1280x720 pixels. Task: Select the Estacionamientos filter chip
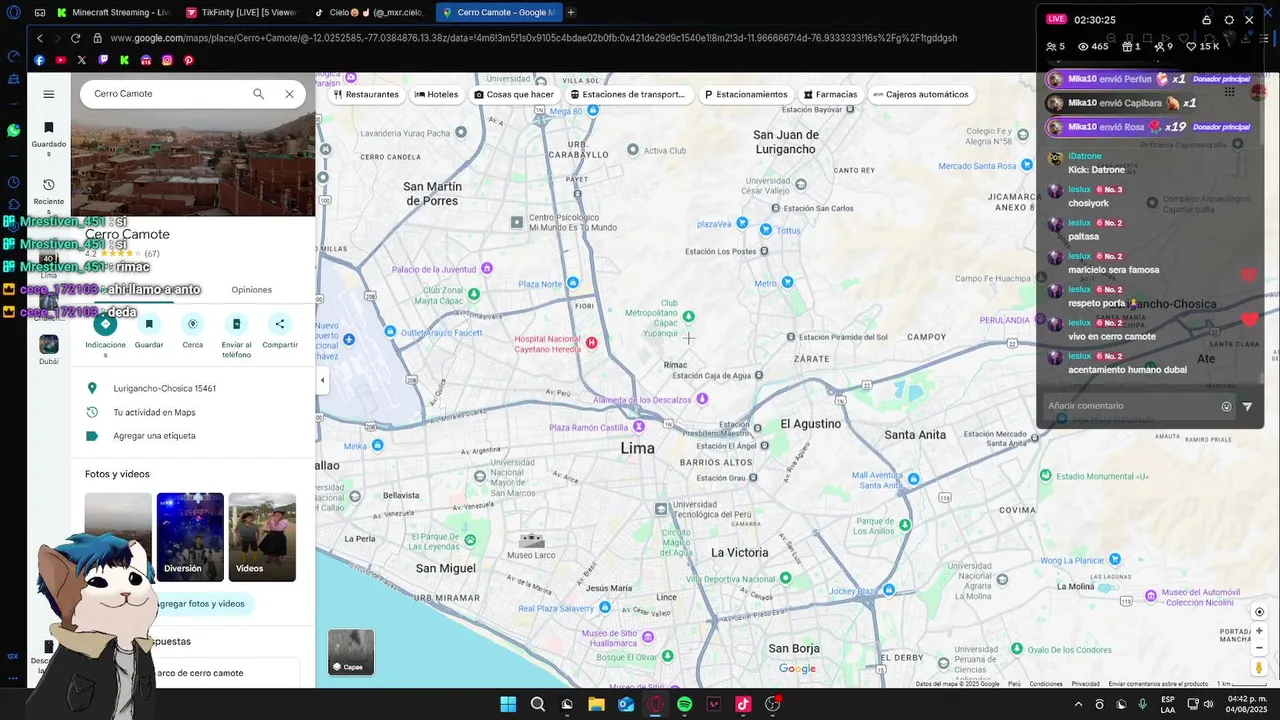[746, 94]
